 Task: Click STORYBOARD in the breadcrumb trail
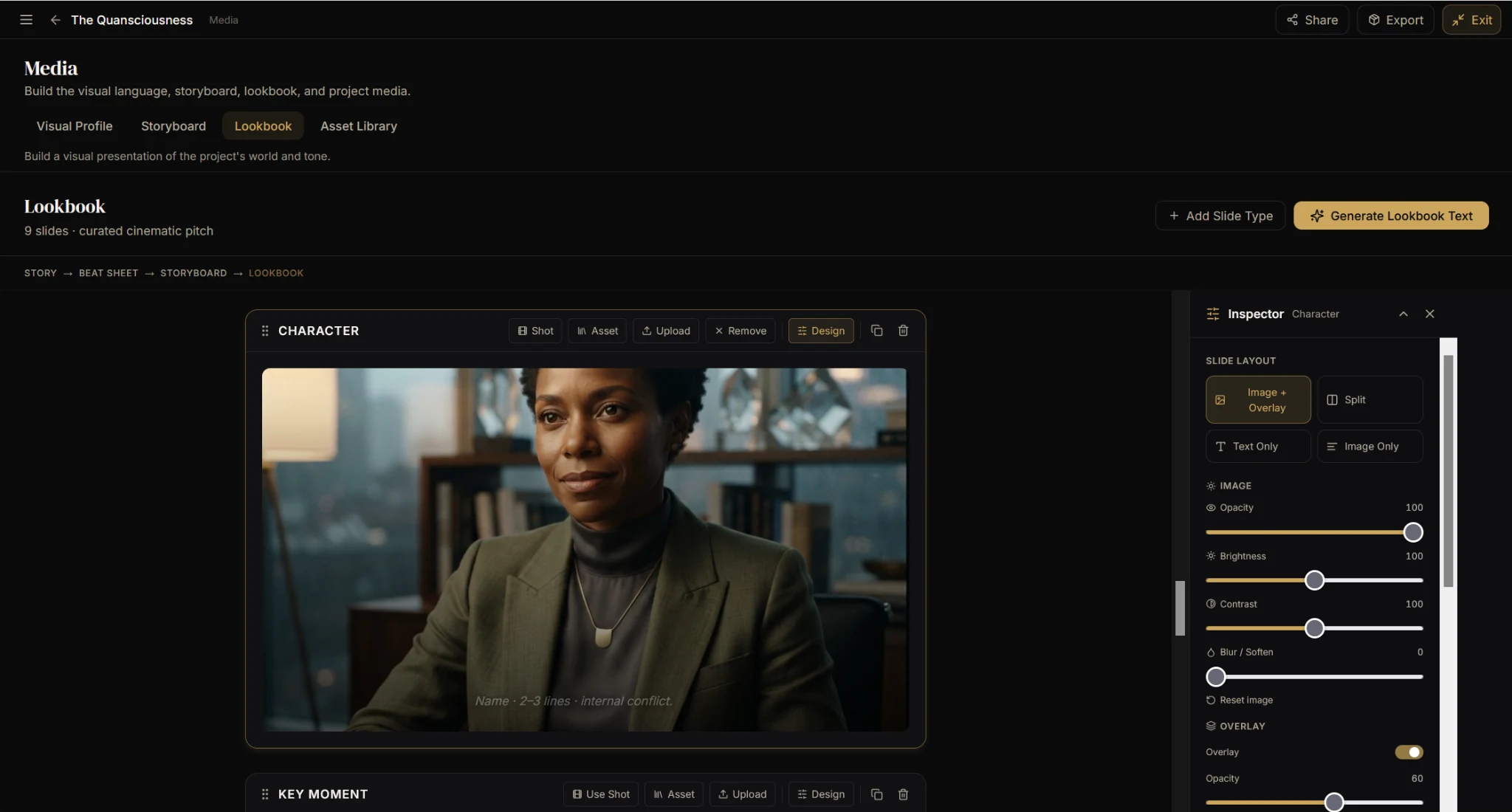(x=193, y=273)
